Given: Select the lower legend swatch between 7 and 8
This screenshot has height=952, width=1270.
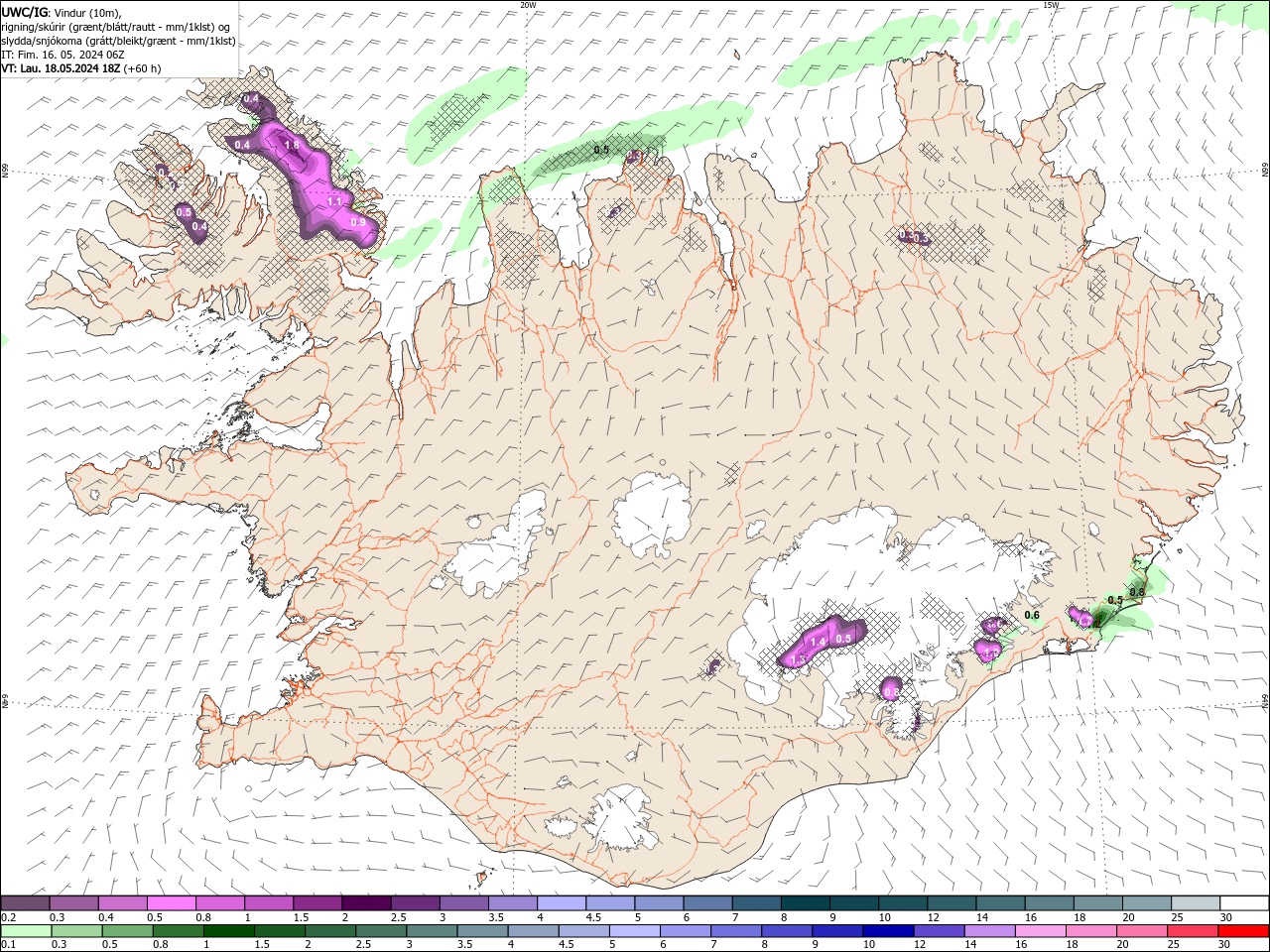Looking at the screenshot, I should [735, 931].
